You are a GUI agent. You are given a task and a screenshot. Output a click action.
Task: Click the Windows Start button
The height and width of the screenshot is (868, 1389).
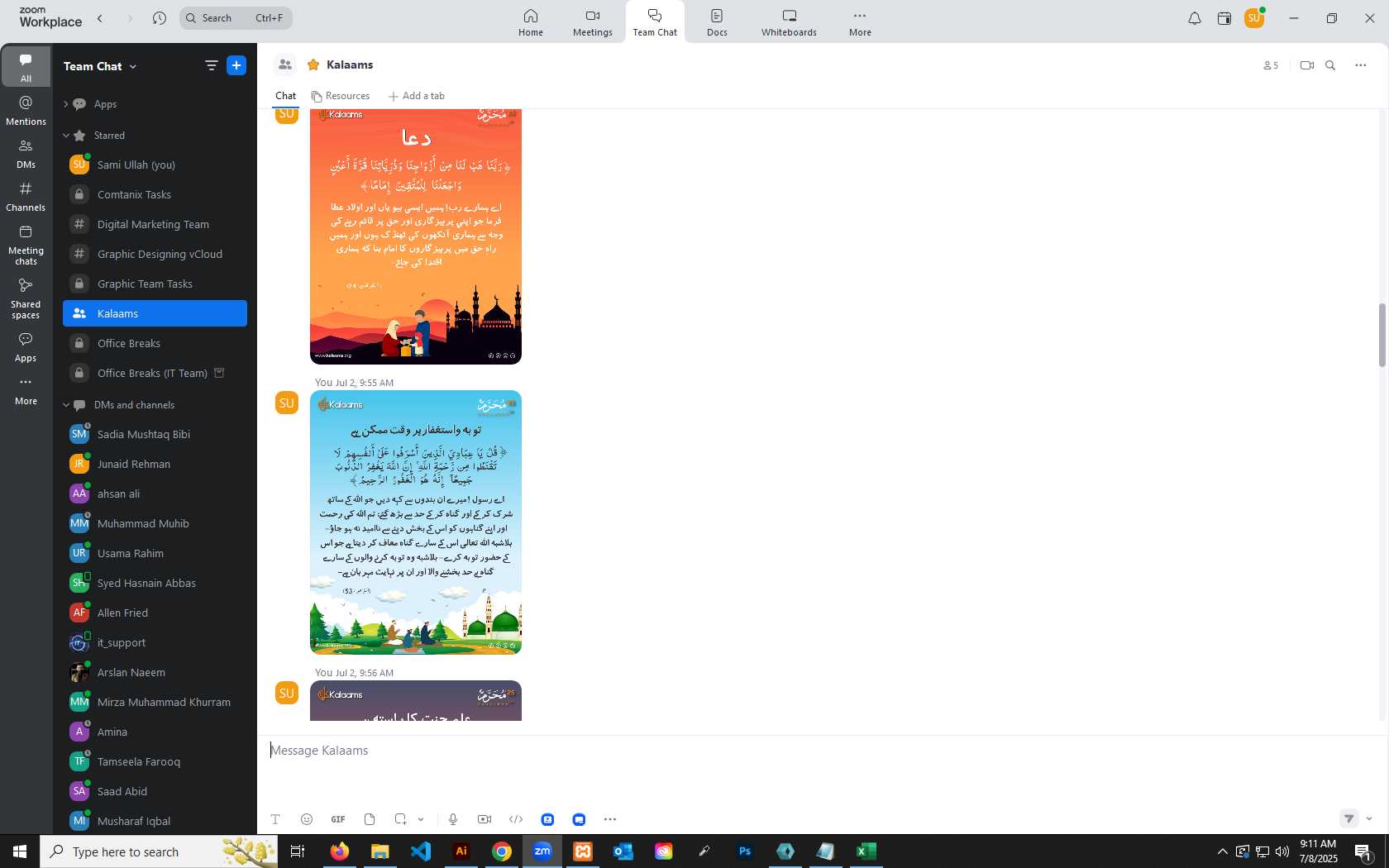(20, 851)
